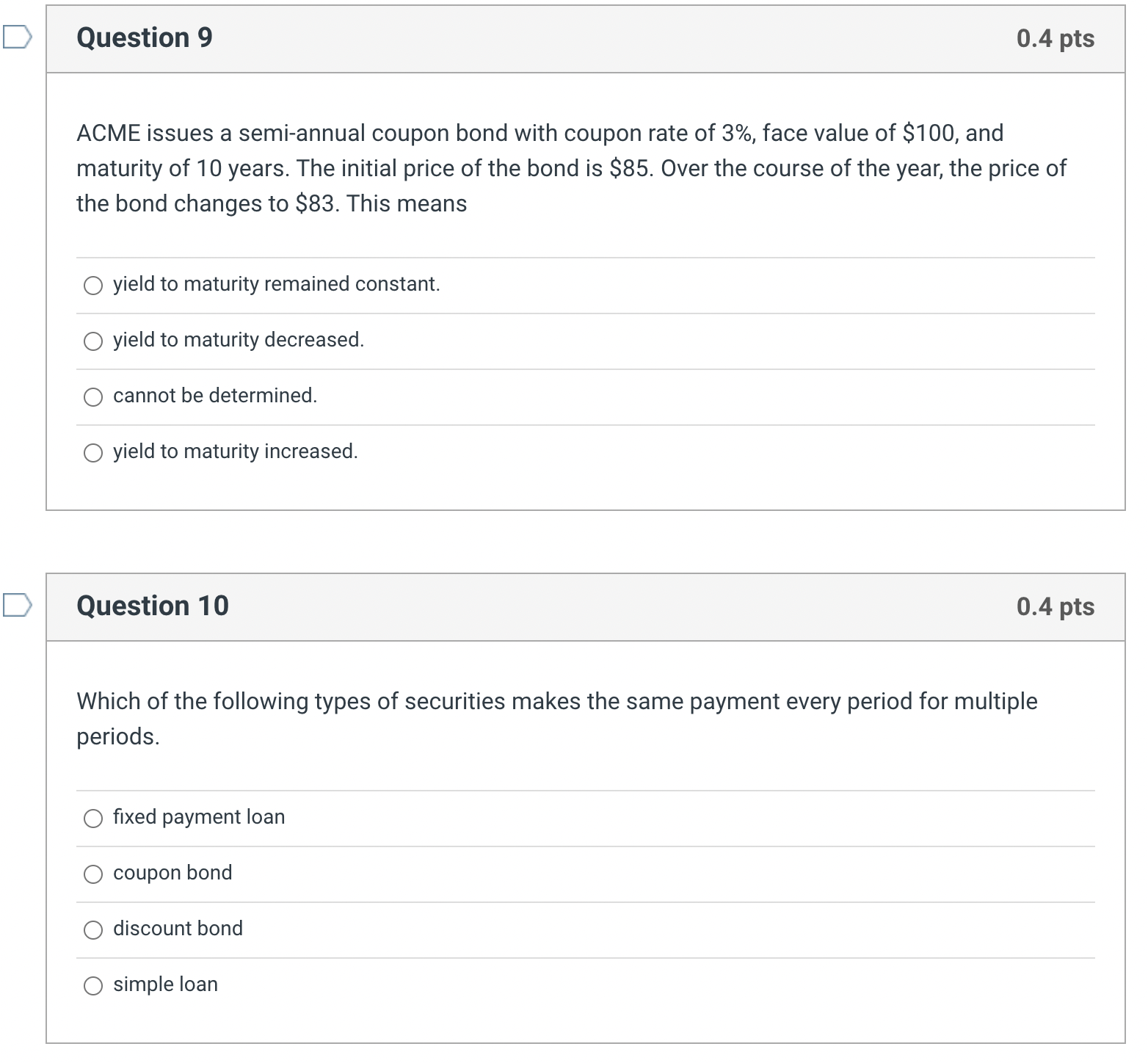Click the Question 9 header
The height and width of the screenshot is (1063, 1148).
pos(144,37)
